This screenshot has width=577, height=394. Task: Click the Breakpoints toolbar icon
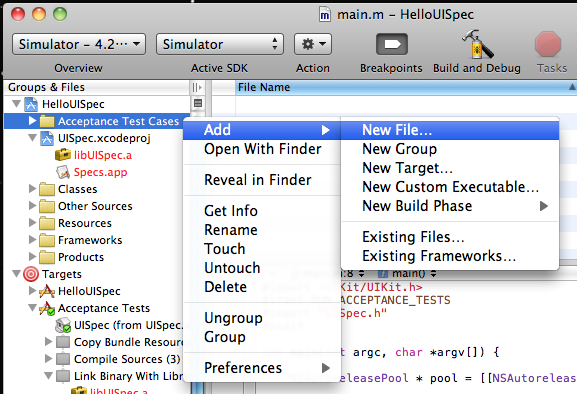click(392, 45)
